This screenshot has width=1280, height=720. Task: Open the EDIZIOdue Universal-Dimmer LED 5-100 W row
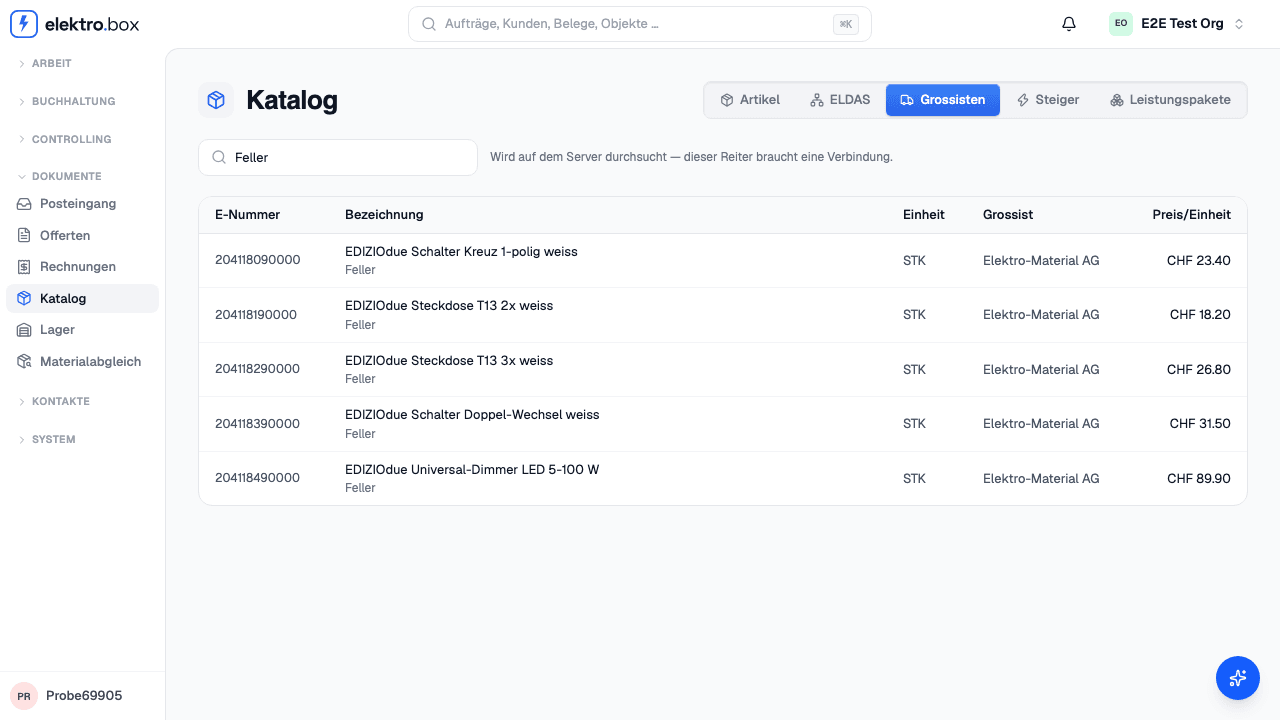(723, 479)
